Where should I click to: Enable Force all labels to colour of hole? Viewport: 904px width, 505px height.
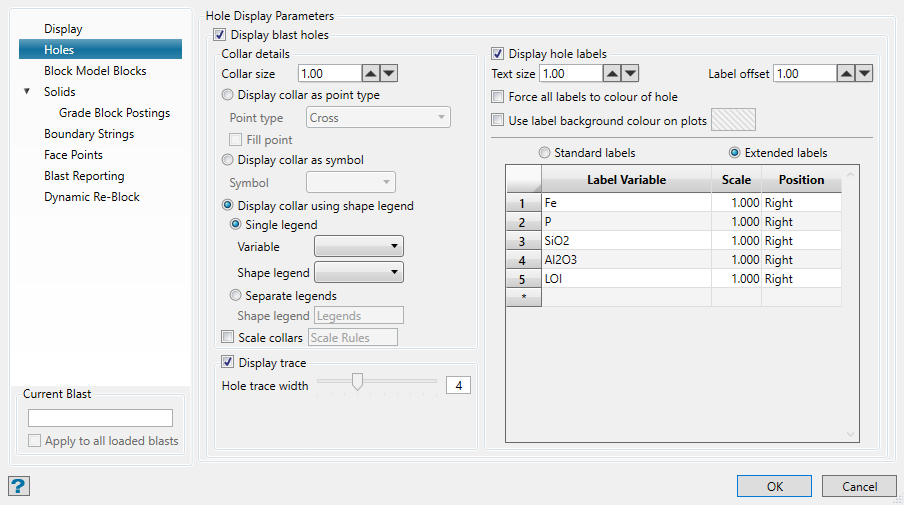point(498,97)
